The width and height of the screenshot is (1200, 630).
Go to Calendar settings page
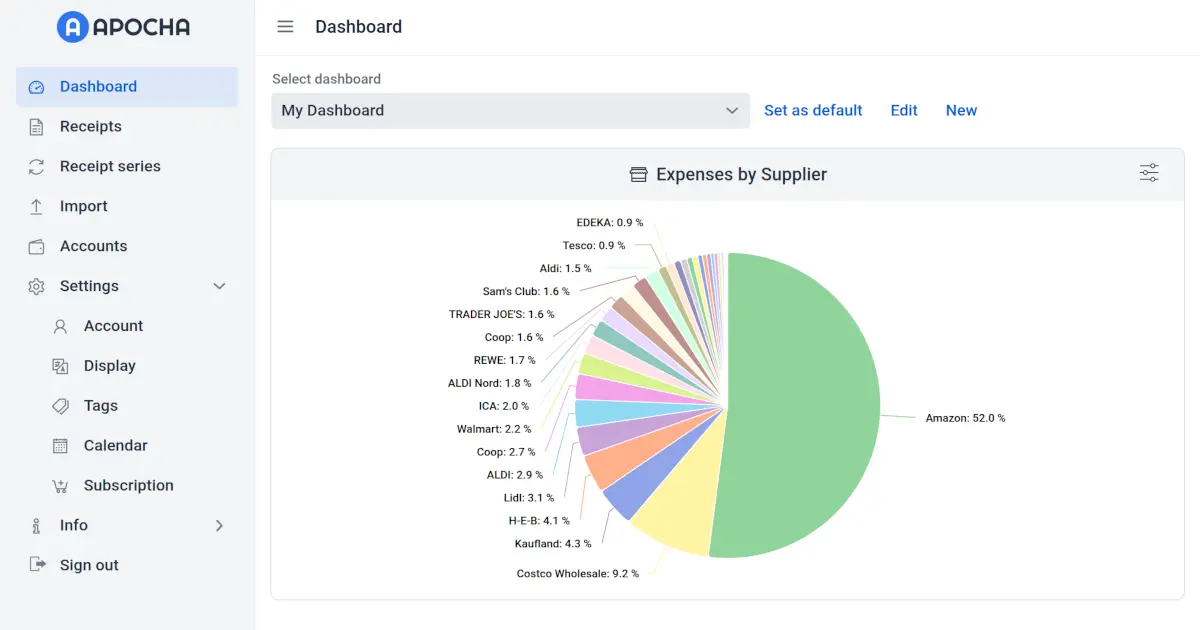[115, 446]
